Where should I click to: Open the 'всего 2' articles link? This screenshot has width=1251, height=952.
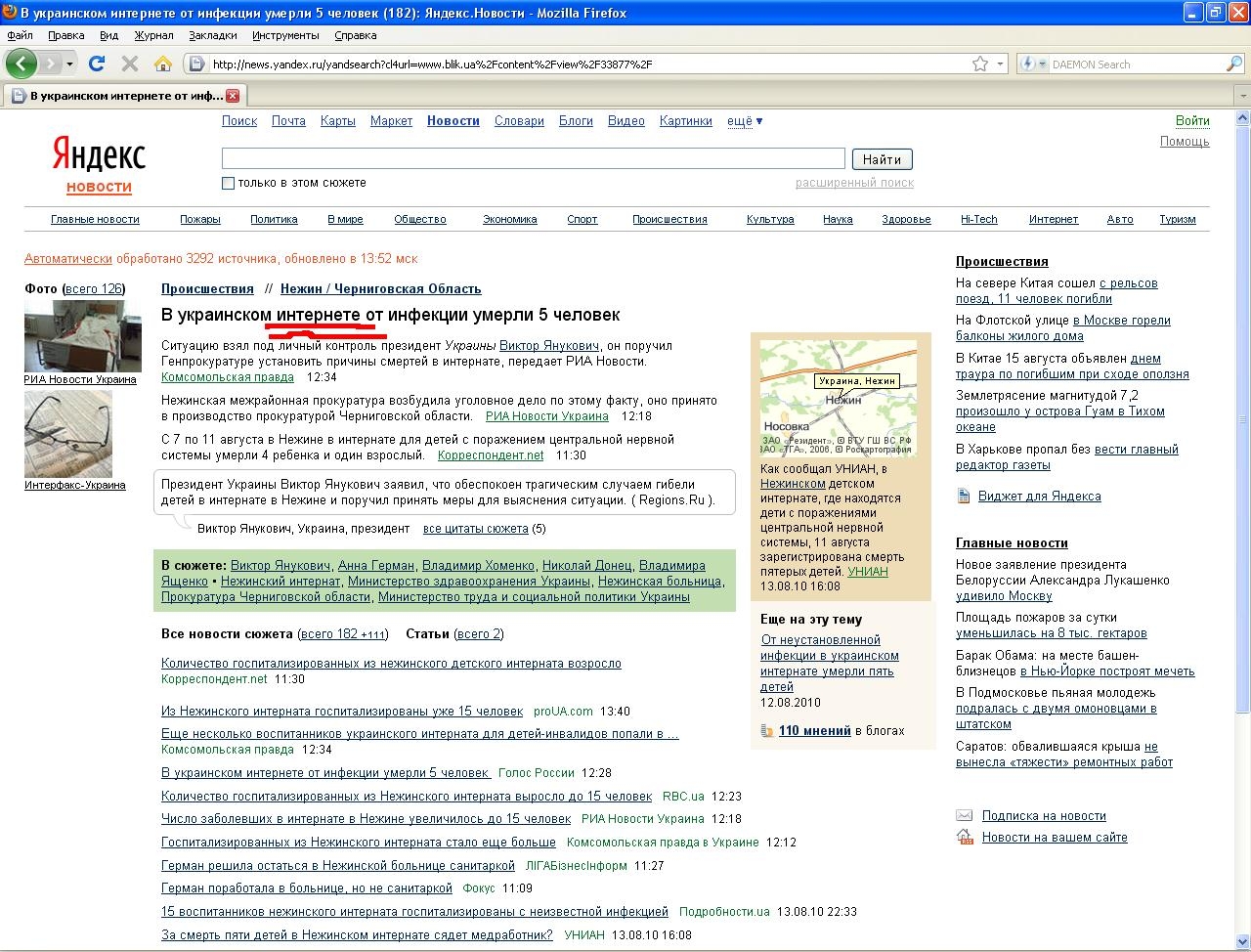click(x=479, y=634)
